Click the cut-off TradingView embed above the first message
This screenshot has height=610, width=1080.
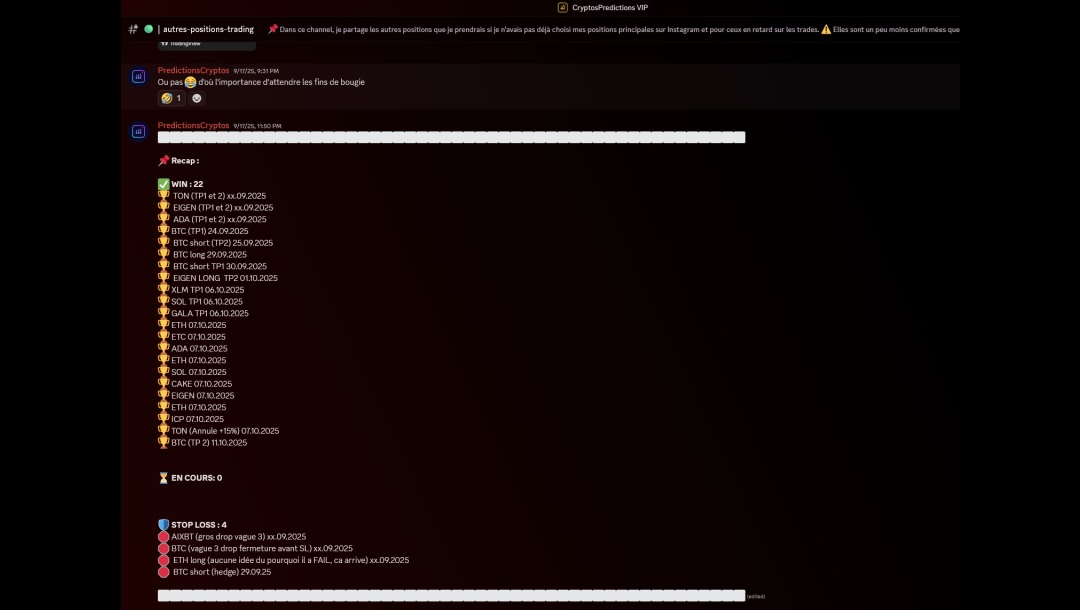[x=207, y=45]
